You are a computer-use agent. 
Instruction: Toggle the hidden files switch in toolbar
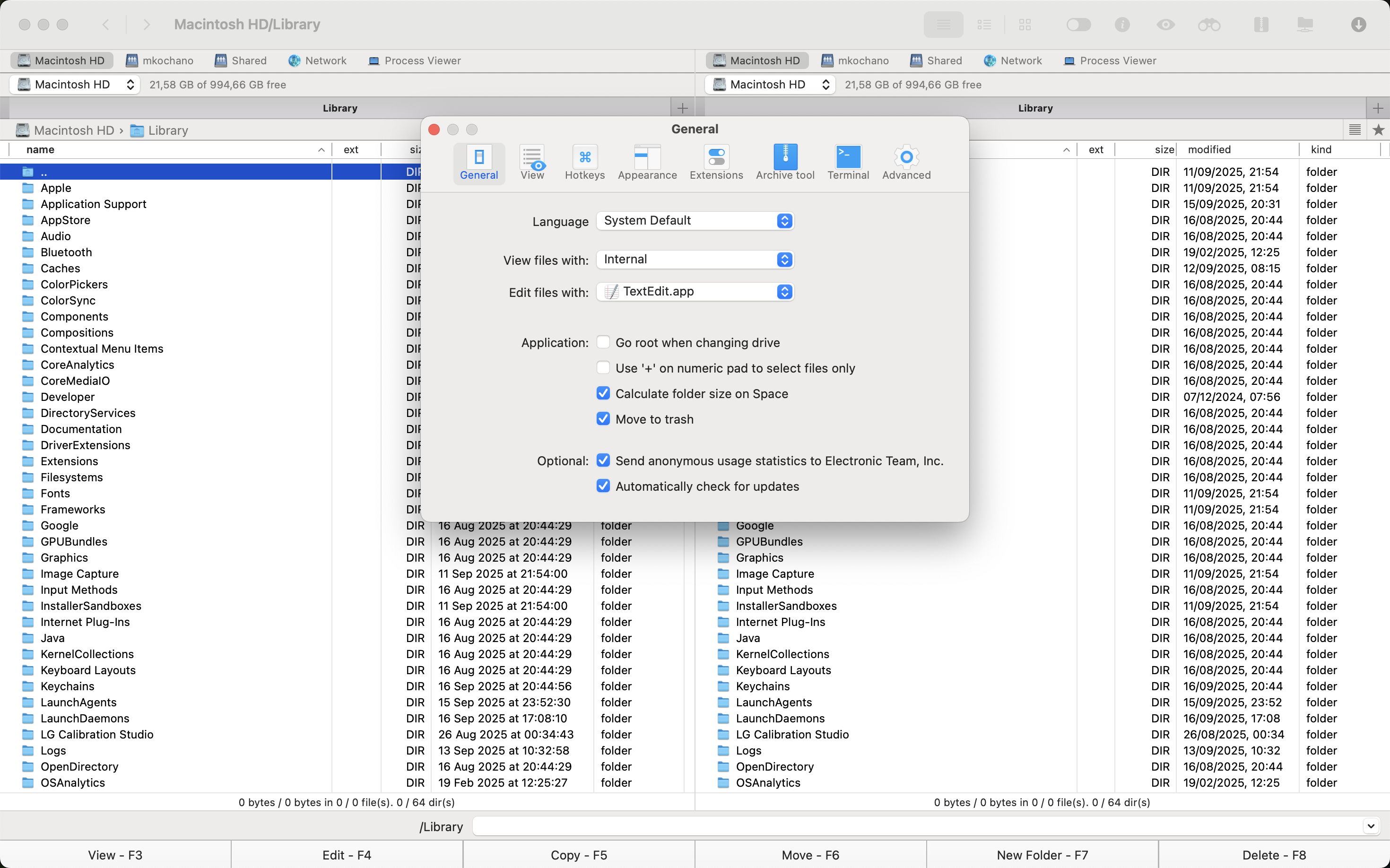[x=1078, y=25]
